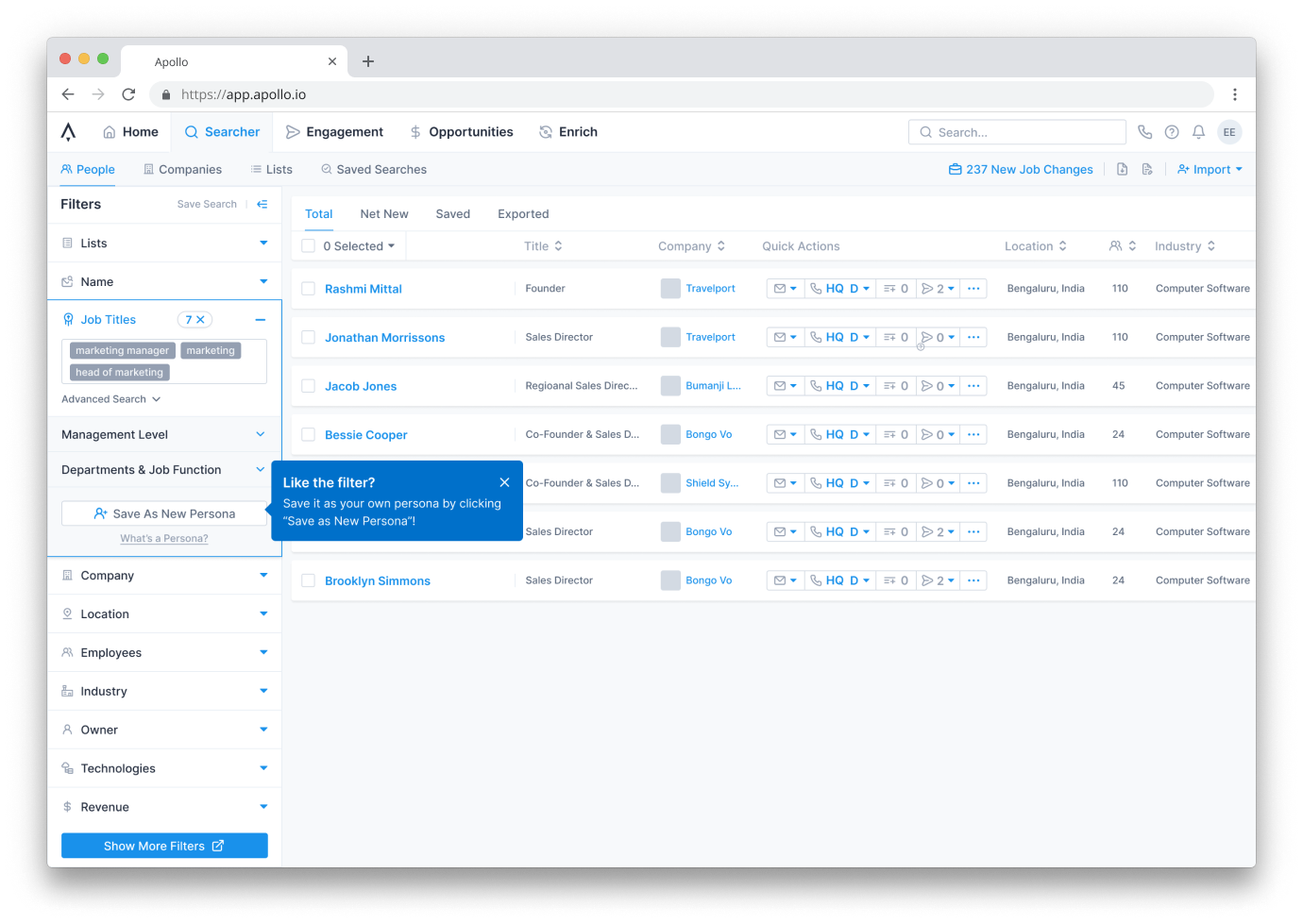Go back with browser back arrow
This screenshot has height=924, width=1303.
click(68, 94)
